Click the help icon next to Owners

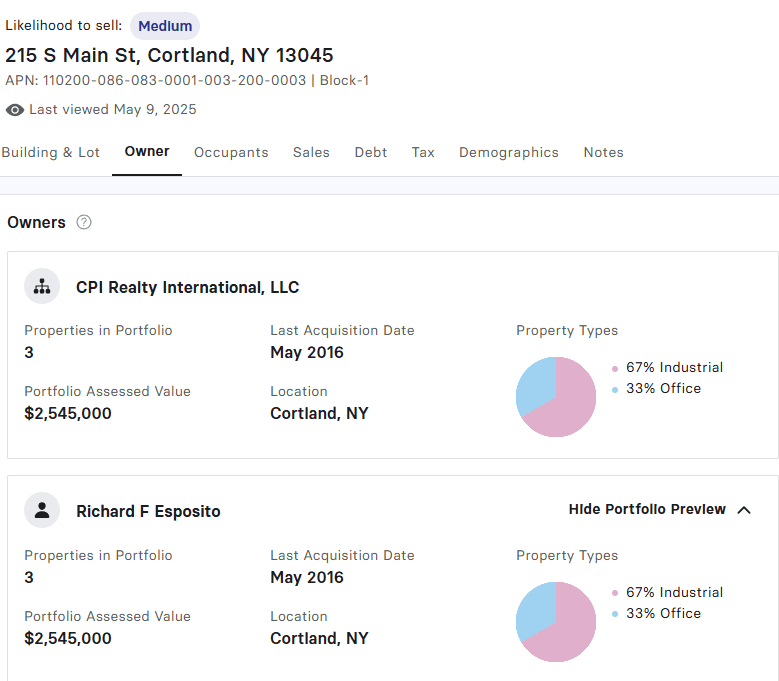pos(84,223)
